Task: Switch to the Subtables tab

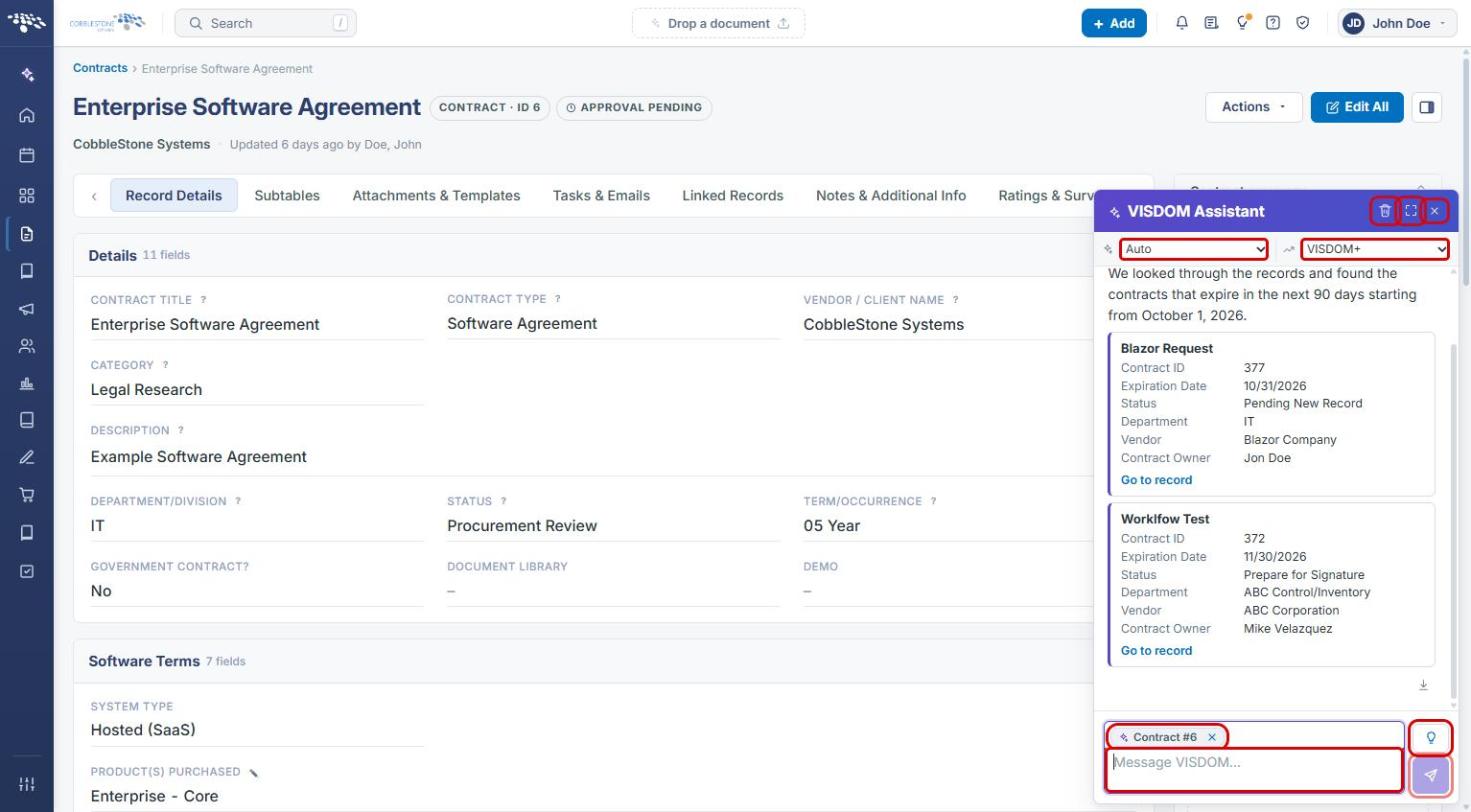Action: pyautogui.click(x=287, y=195)
